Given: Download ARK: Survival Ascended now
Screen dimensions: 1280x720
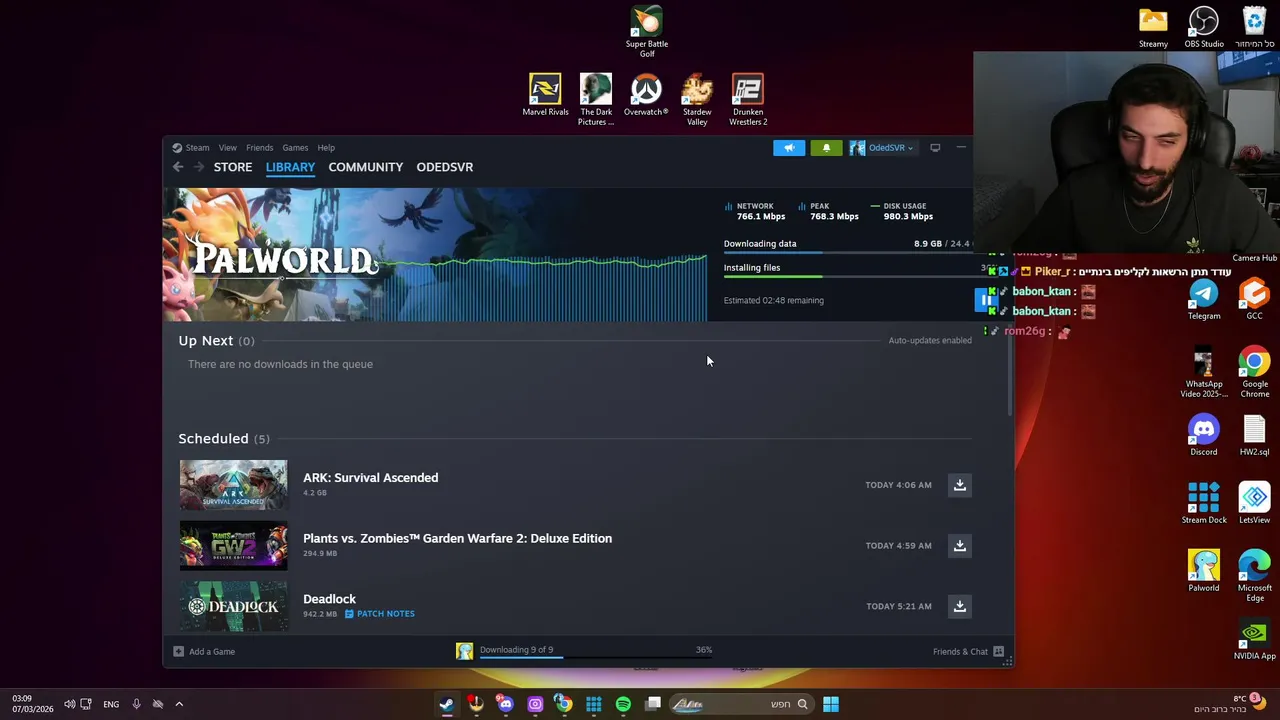Looking at the screenshot, I should (x=959, y=485).
